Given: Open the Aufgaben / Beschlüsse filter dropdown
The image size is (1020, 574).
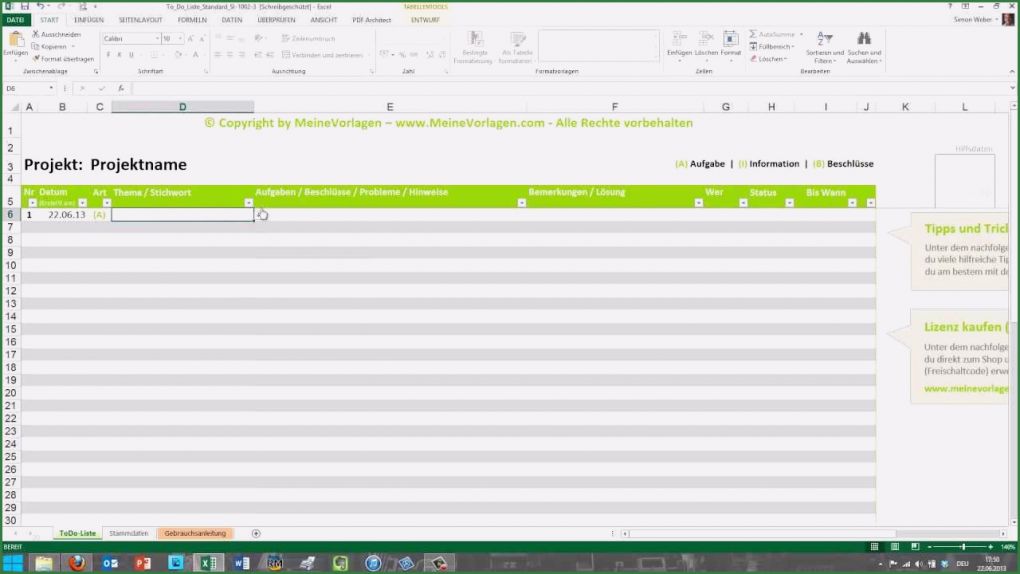Looking at the screenshot, I should tap(522, 203).
